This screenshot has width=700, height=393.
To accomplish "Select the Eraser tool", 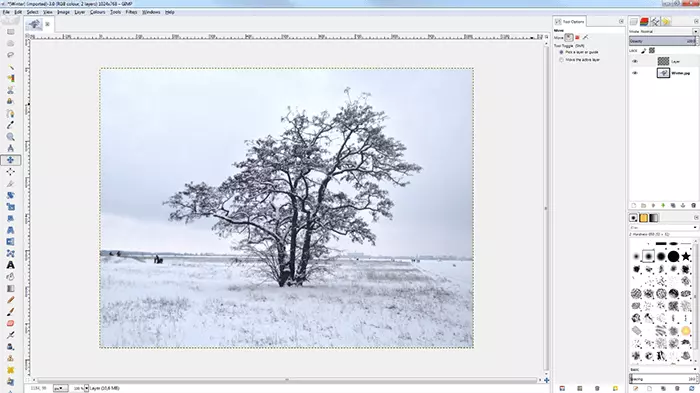I will (x=10, y=323).
